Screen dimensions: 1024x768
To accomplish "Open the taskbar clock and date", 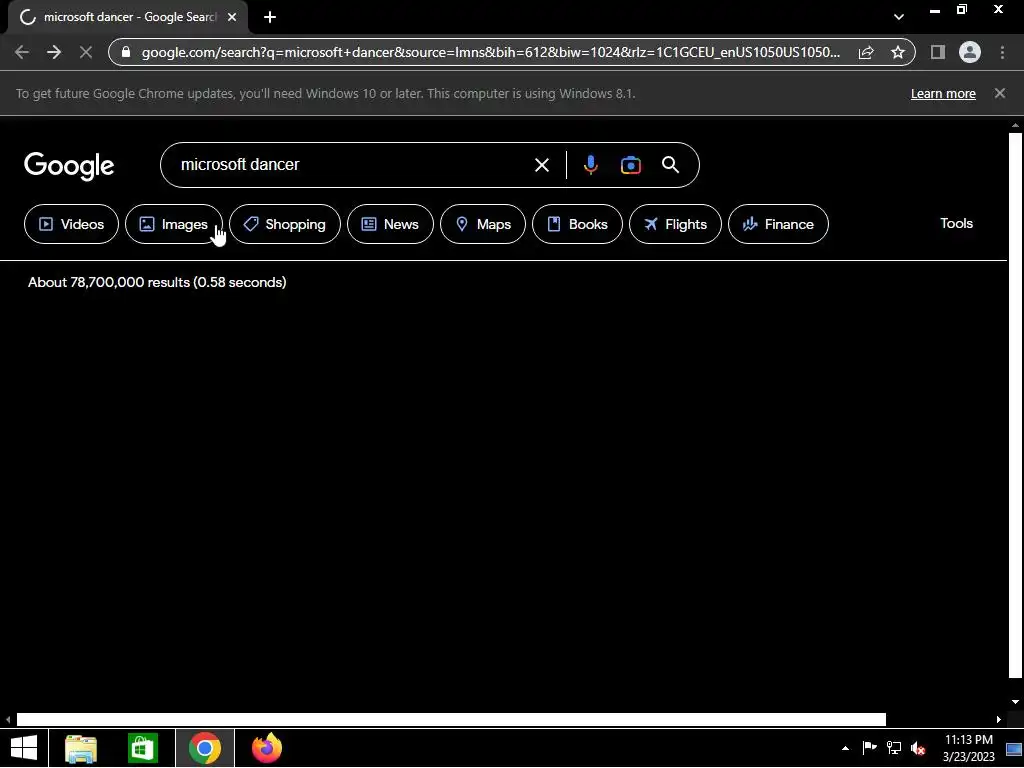I will pos(968,748).
